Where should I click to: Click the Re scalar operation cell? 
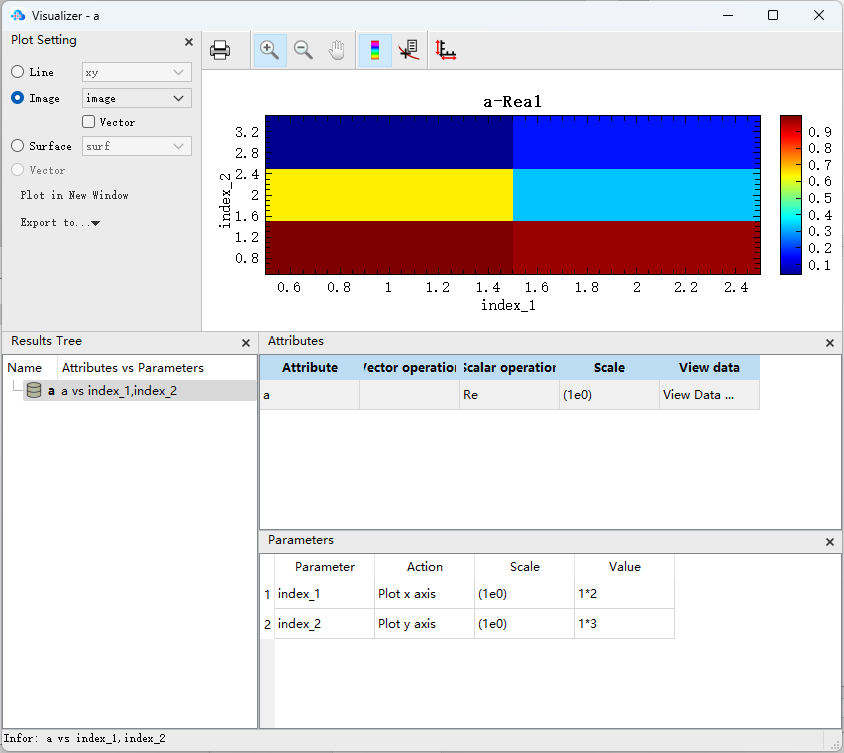pyautogui.click(x=509, y=395)
